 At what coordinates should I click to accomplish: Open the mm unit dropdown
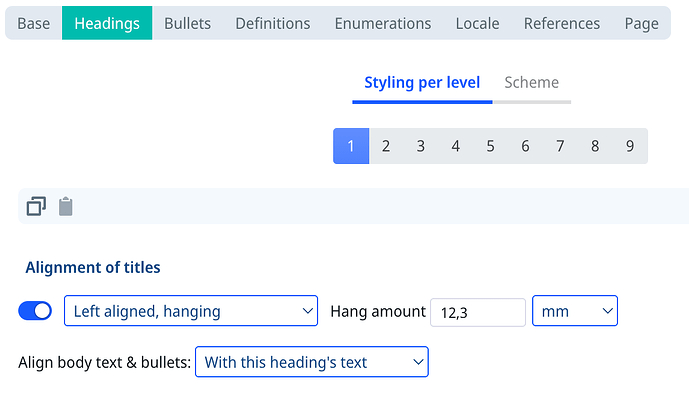(575, 311)
